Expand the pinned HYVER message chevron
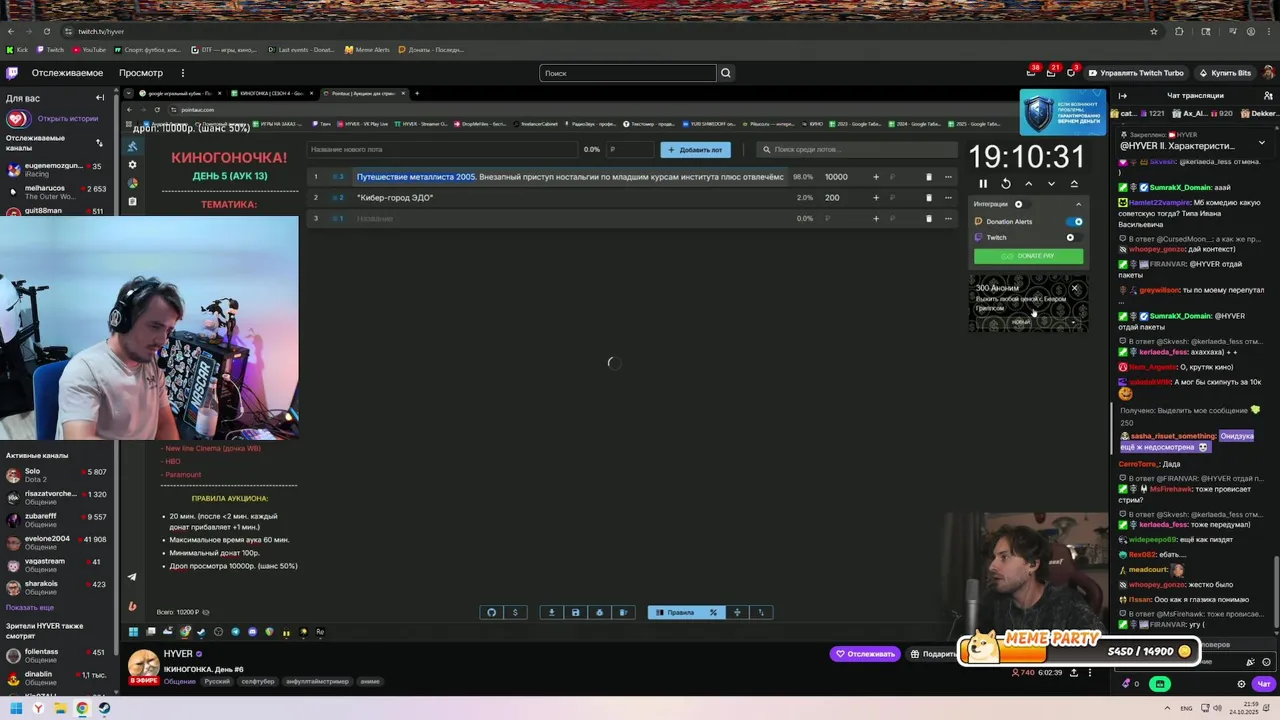The image size is (1280, 720). (1261, 143)
